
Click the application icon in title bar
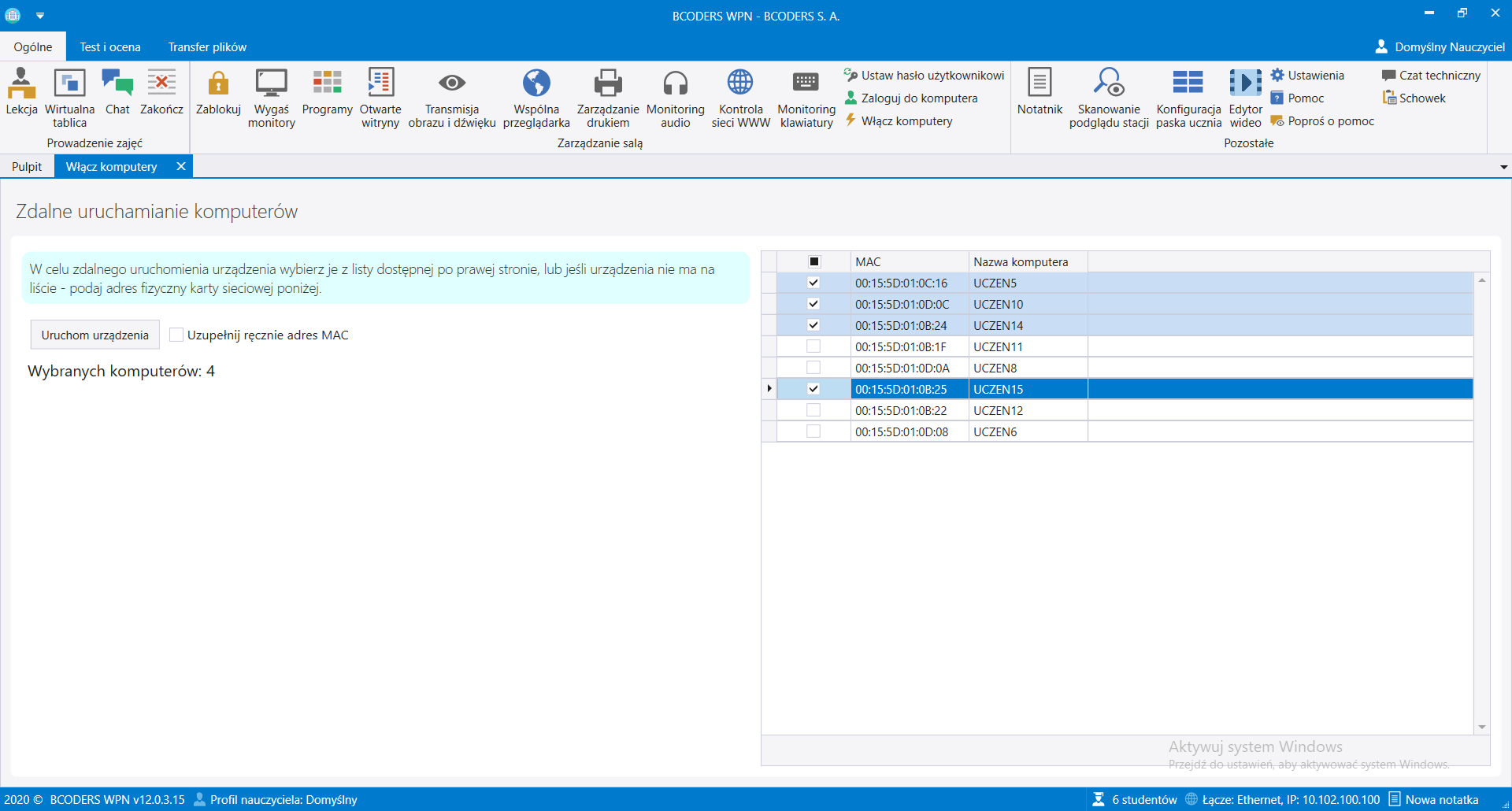pos(13,15)
